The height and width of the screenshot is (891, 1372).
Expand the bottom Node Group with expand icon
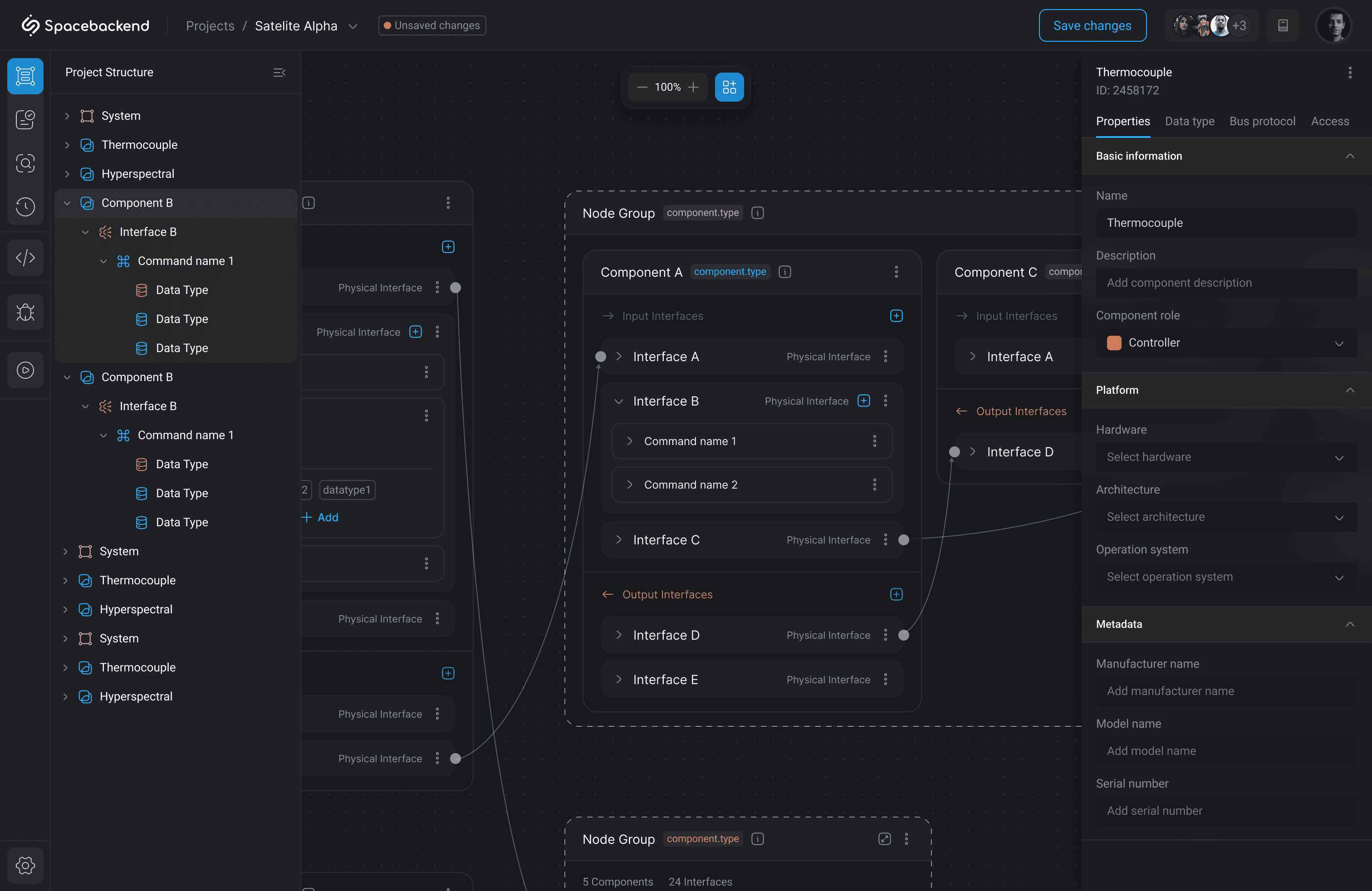click(884, 839)
